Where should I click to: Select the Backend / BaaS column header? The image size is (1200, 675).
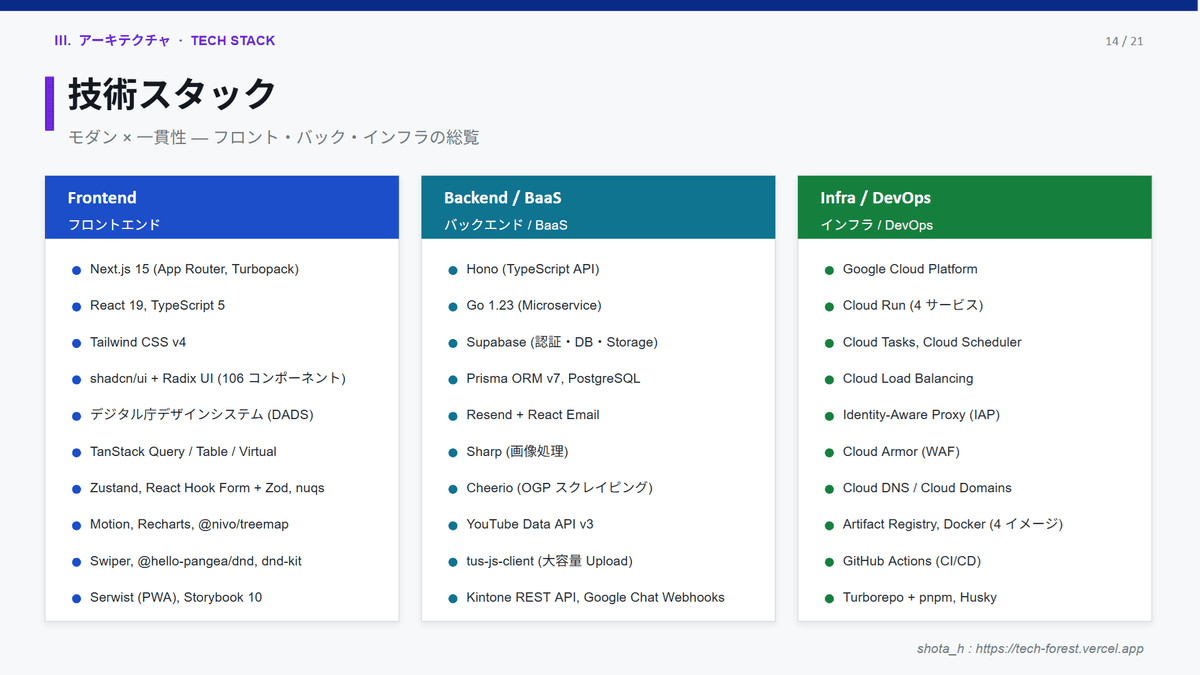pos(597,208)
